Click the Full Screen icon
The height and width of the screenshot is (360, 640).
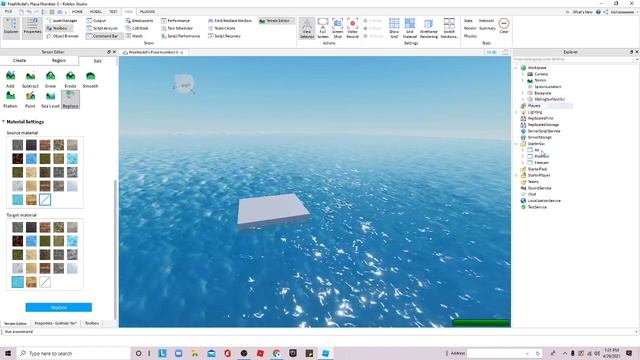[x=323, y=28]
